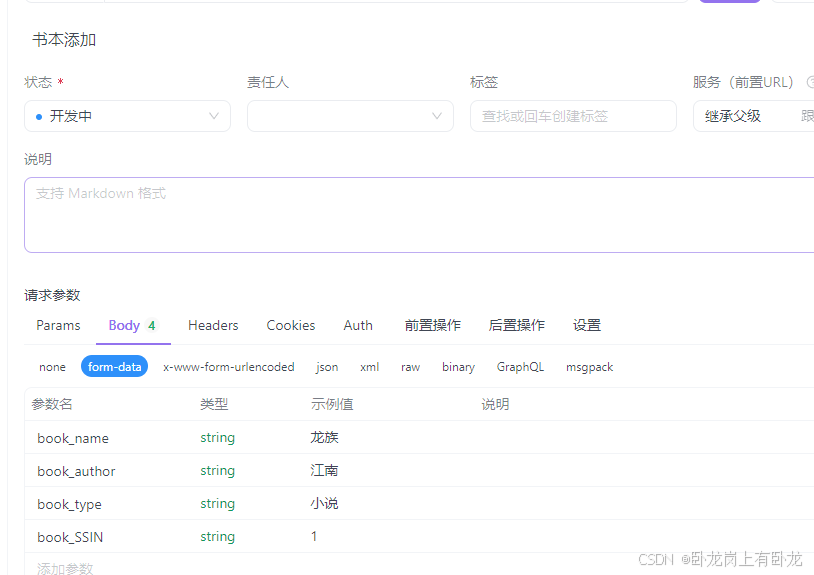Click the book_author parameter name cell
The image size is (814, 575).
[x=76, y=471]
